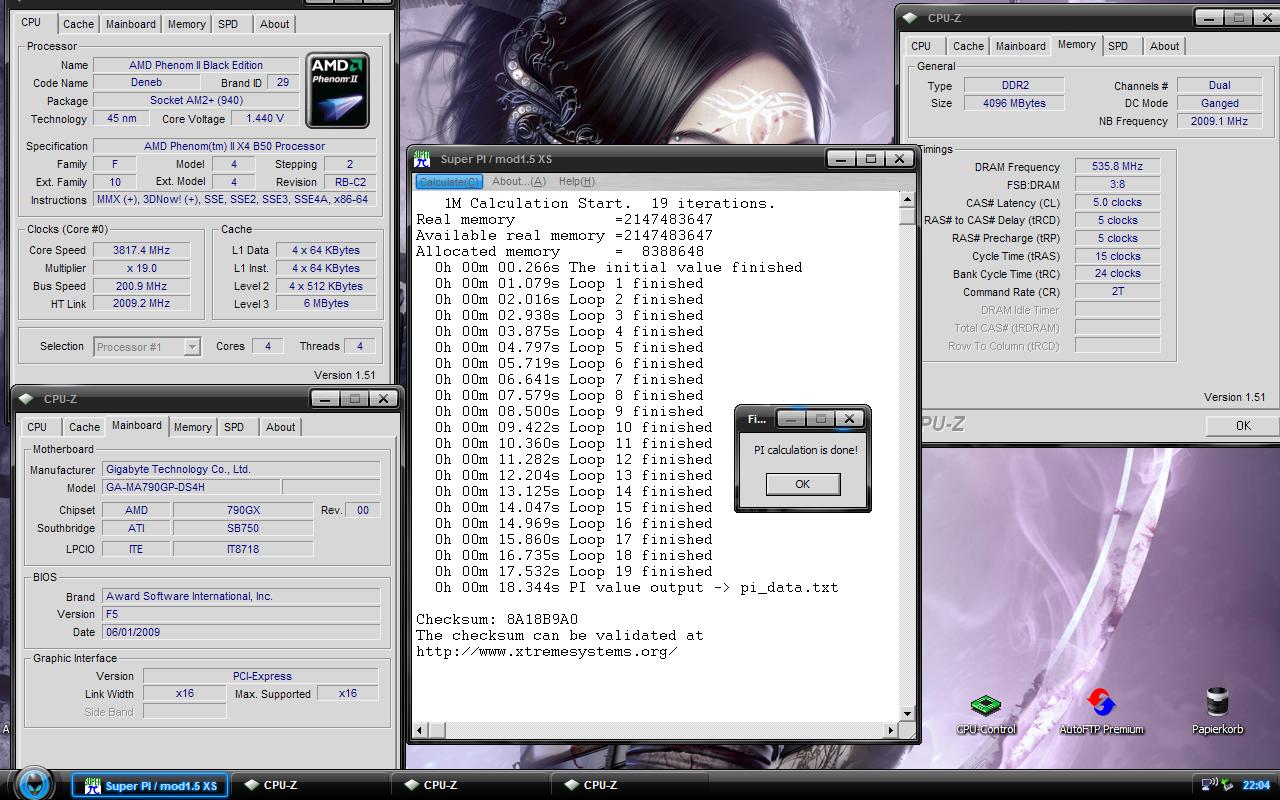Open AutoFTP Premium desktop icon
The image size is (1280, 800).
point(1101,712)
